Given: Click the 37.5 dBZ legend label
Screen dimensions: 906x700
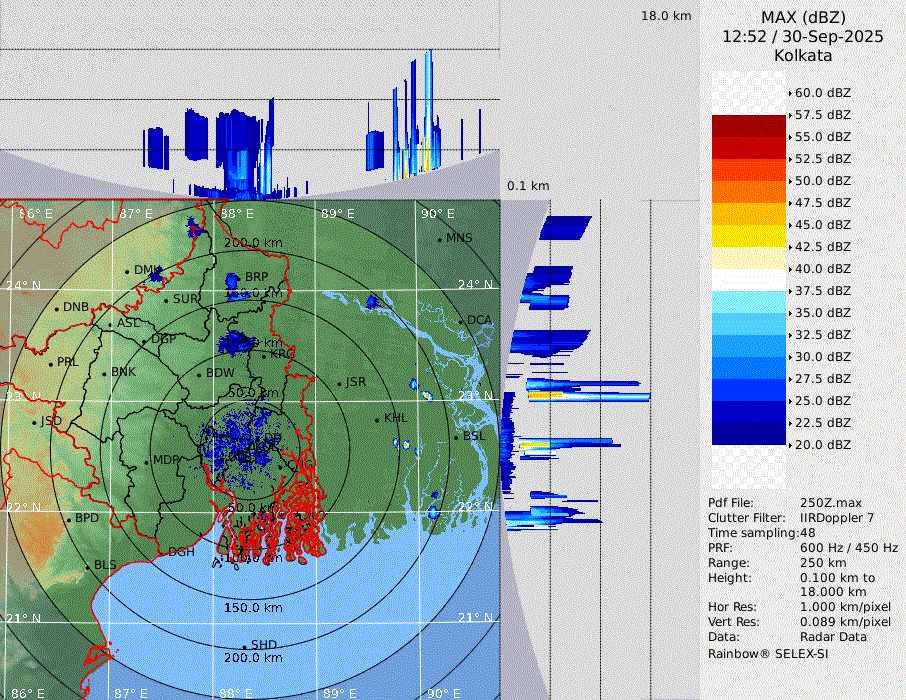Looking at the screenshot, I should pos(822,291).
